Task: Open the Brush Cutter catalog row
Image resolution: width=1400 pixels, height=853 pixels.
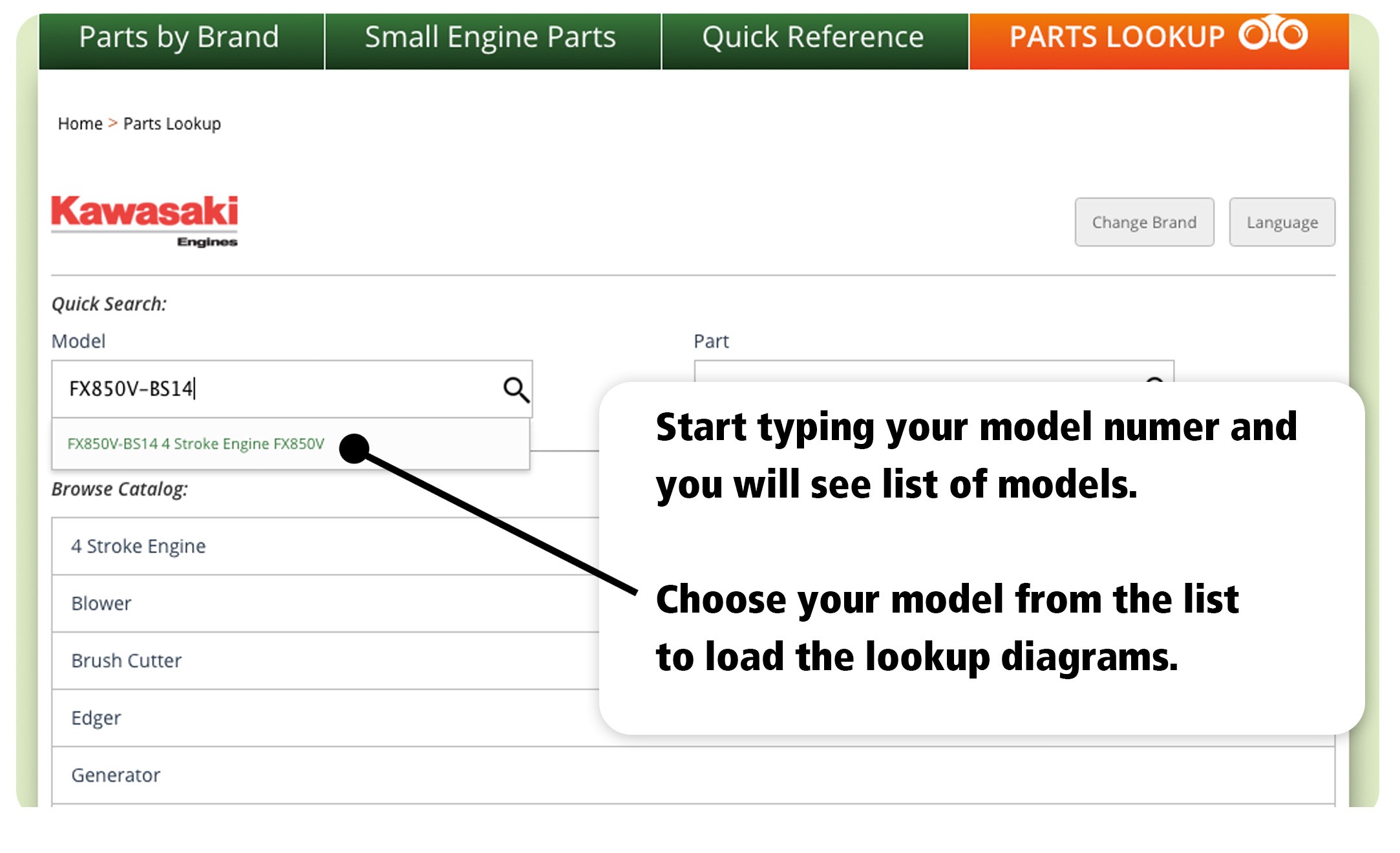Action: pos(326,660)
